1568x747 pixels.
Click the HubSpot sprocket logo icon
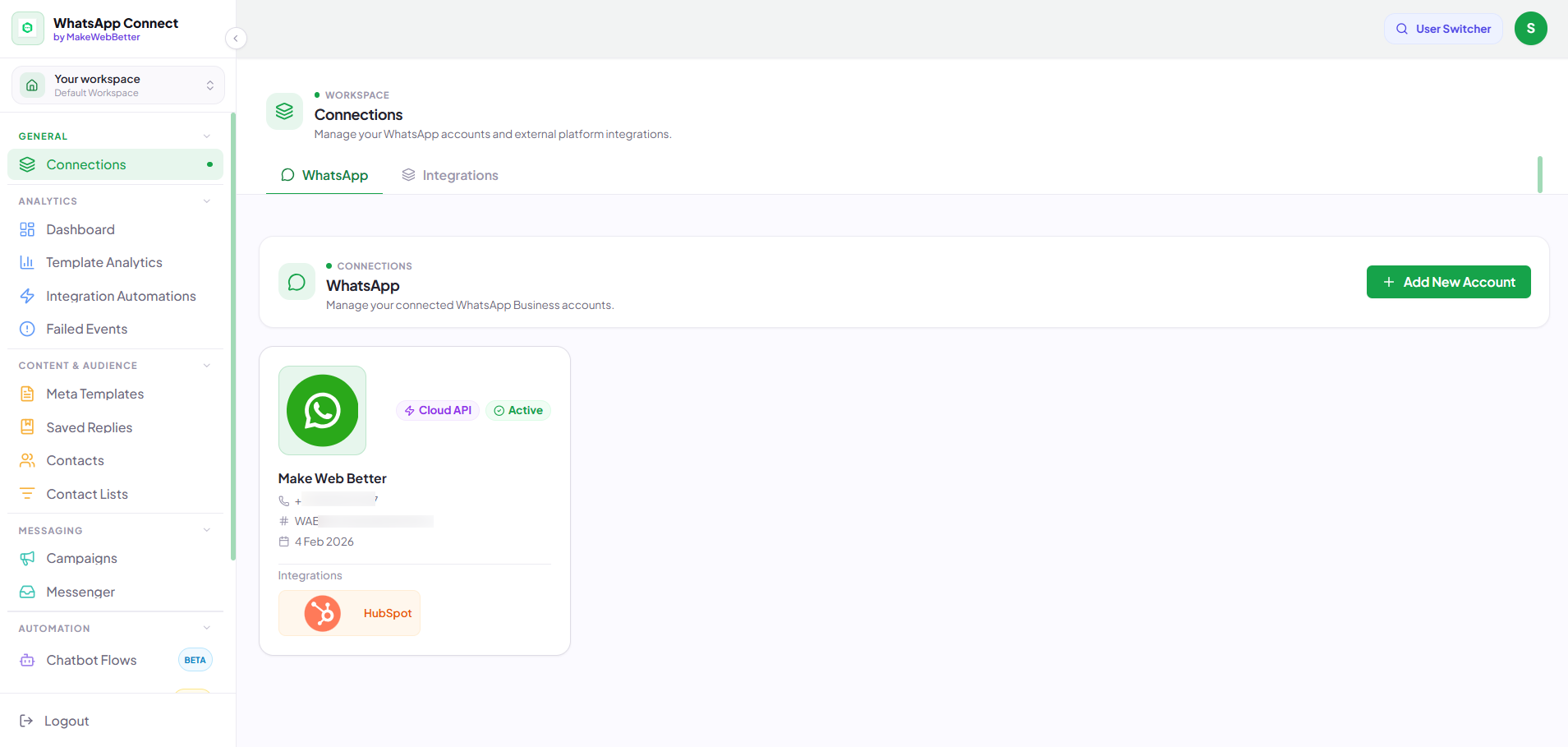pos(323,613)
